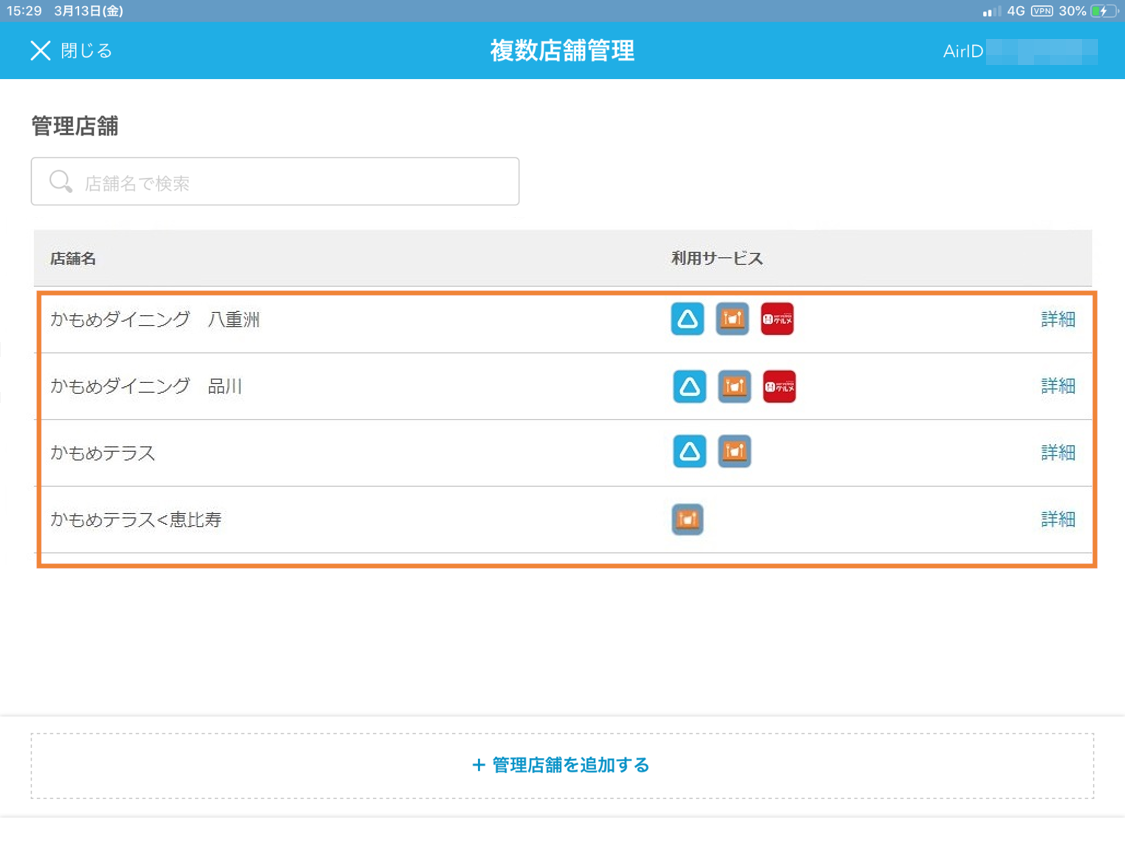Select the Airレジ icon for かもめダイニング 八重洲
The image size is (1125, 844).
click(687, 319)
